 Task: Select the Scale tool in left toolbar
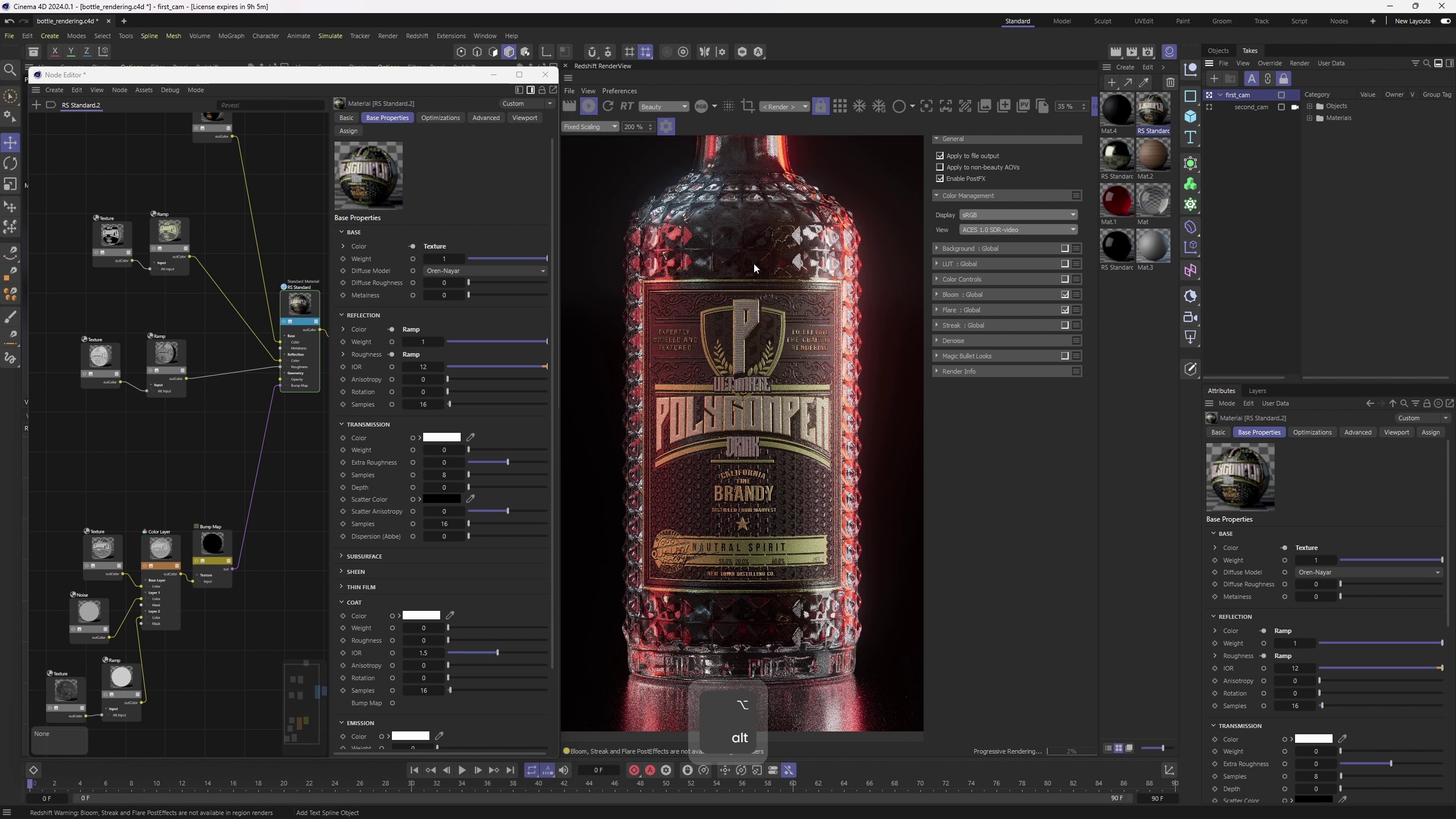point(10,185)
